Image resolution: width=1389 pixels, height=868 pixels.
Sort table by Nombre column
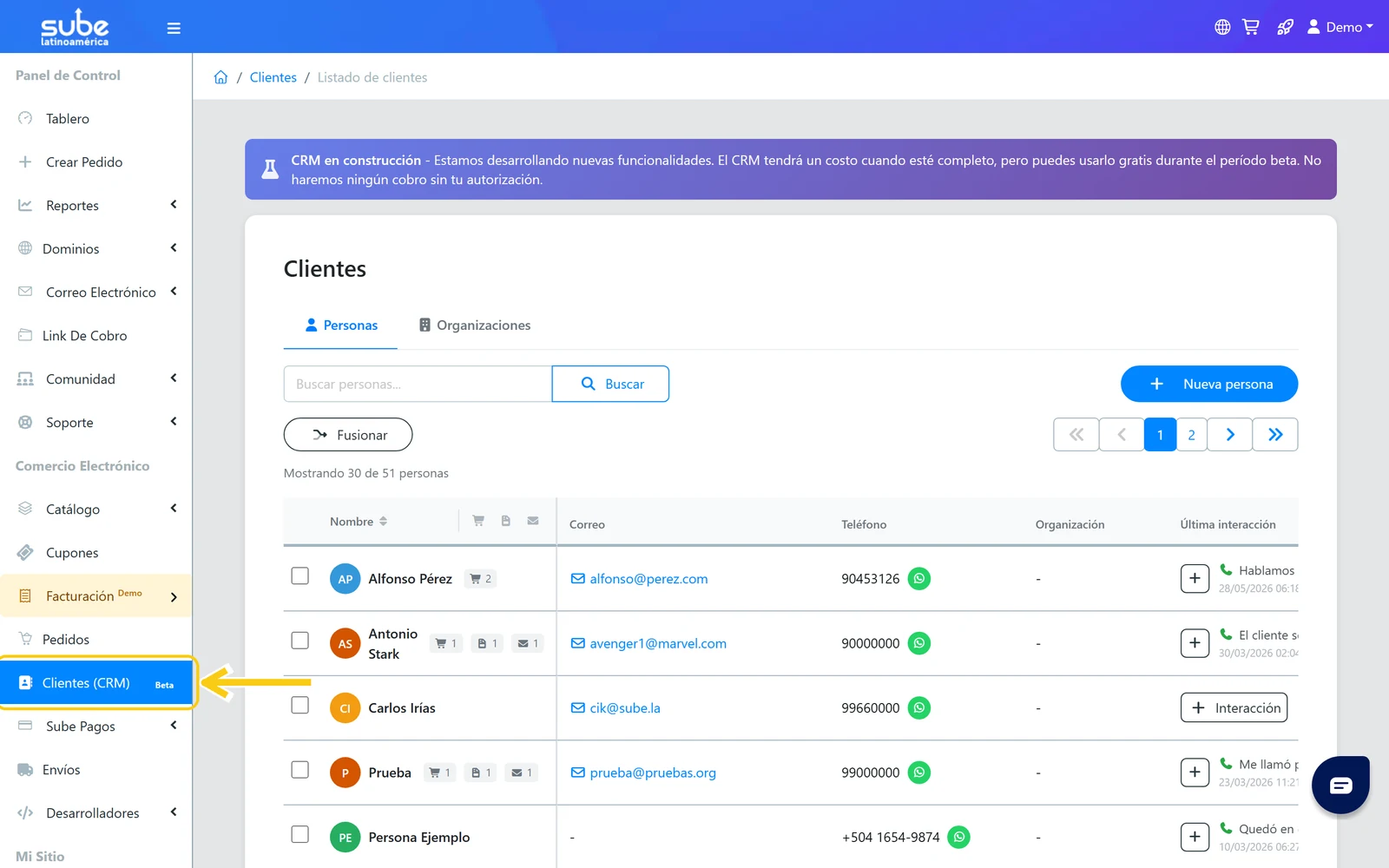point(359,522)
